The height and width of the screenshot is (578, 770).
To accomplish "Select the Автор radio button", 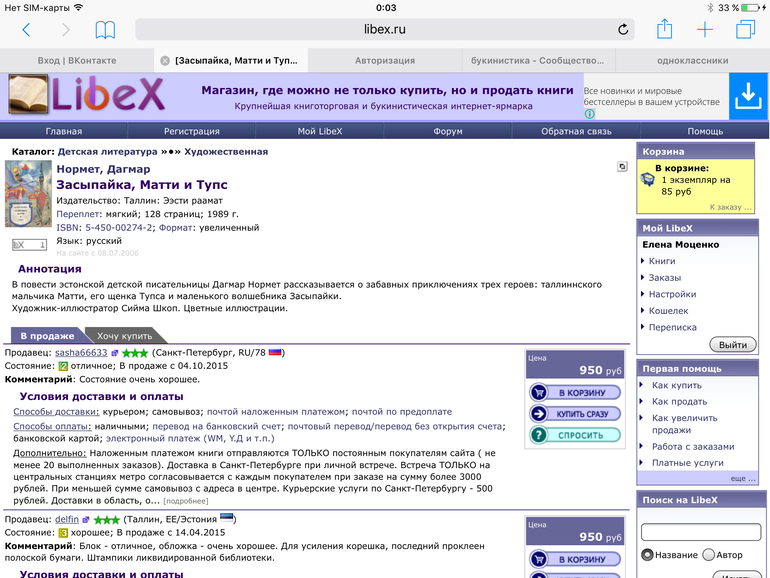I will click(709, 555).
